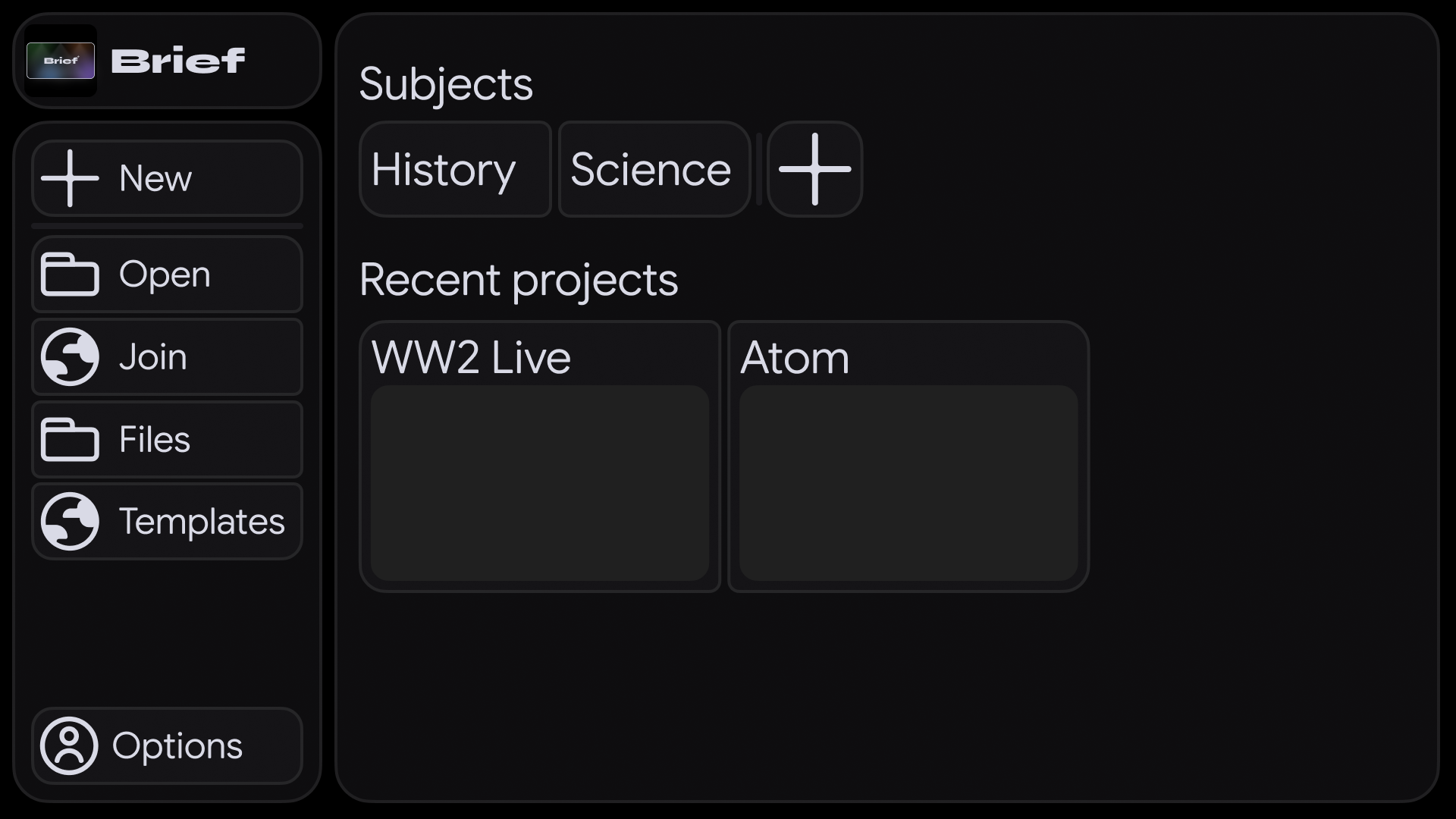This screenshot has width=1456, height=819.
Task: Click the plus icon beside New
Action: (70, 178)
